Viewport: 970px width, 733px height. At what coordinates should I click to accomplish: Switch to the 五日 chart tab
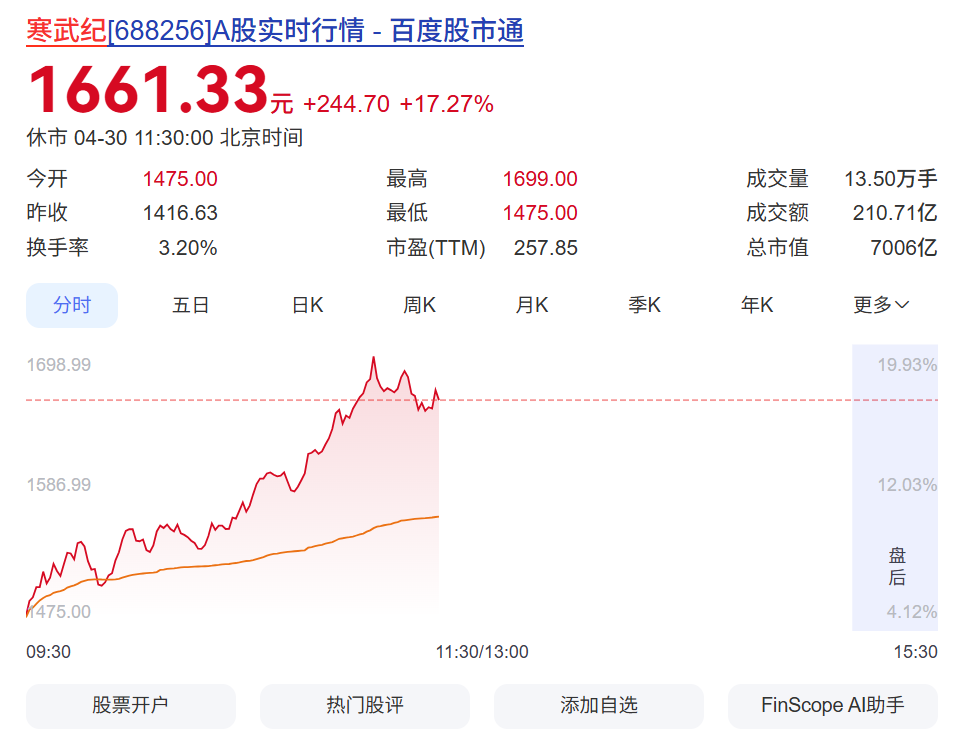190,305
